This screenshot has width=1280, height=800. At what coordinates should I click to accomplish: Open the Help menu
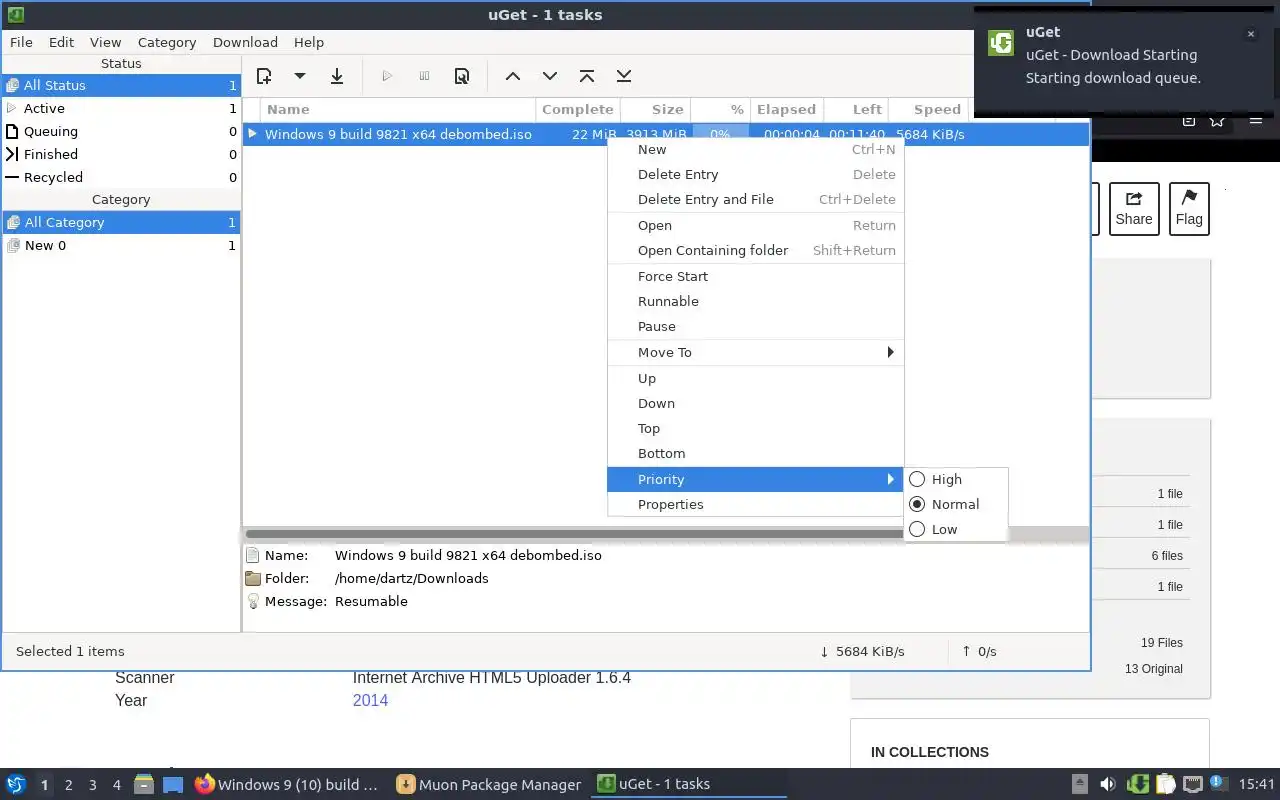coord(309,42)
